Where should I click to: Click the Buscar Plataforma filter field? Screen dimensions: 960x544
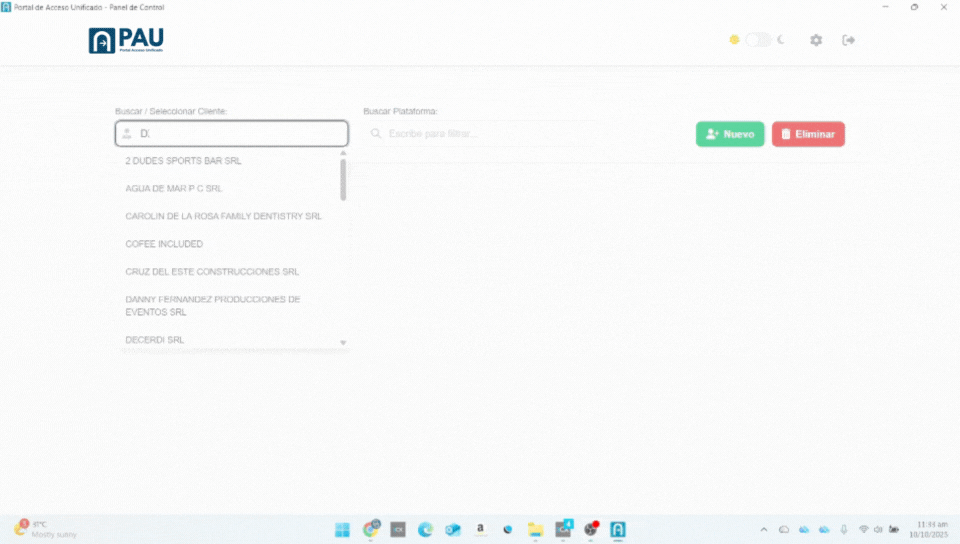click(x=482, y=133)
